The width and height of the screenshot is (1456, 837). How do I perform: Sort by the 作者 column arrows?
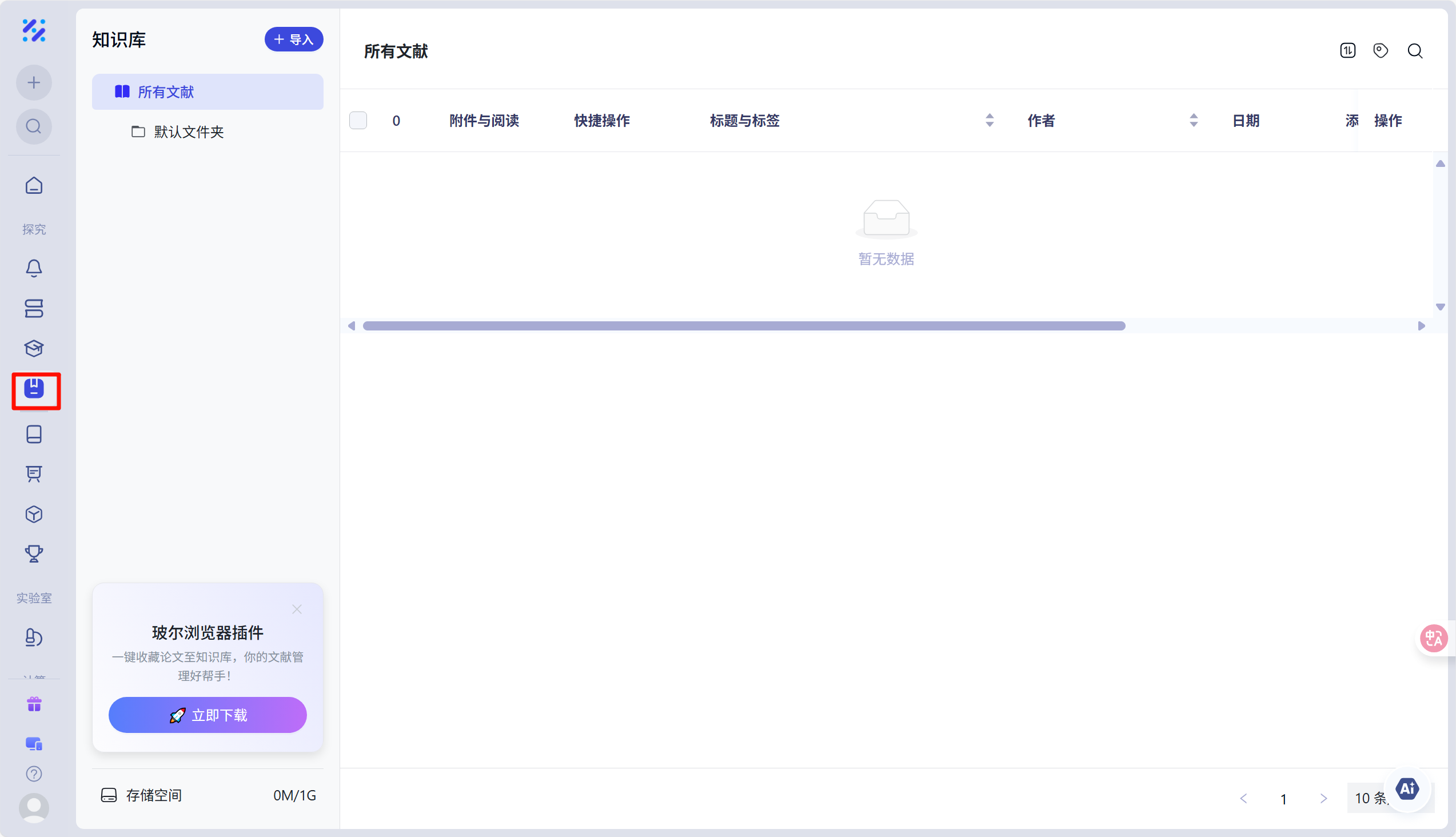1193,121
